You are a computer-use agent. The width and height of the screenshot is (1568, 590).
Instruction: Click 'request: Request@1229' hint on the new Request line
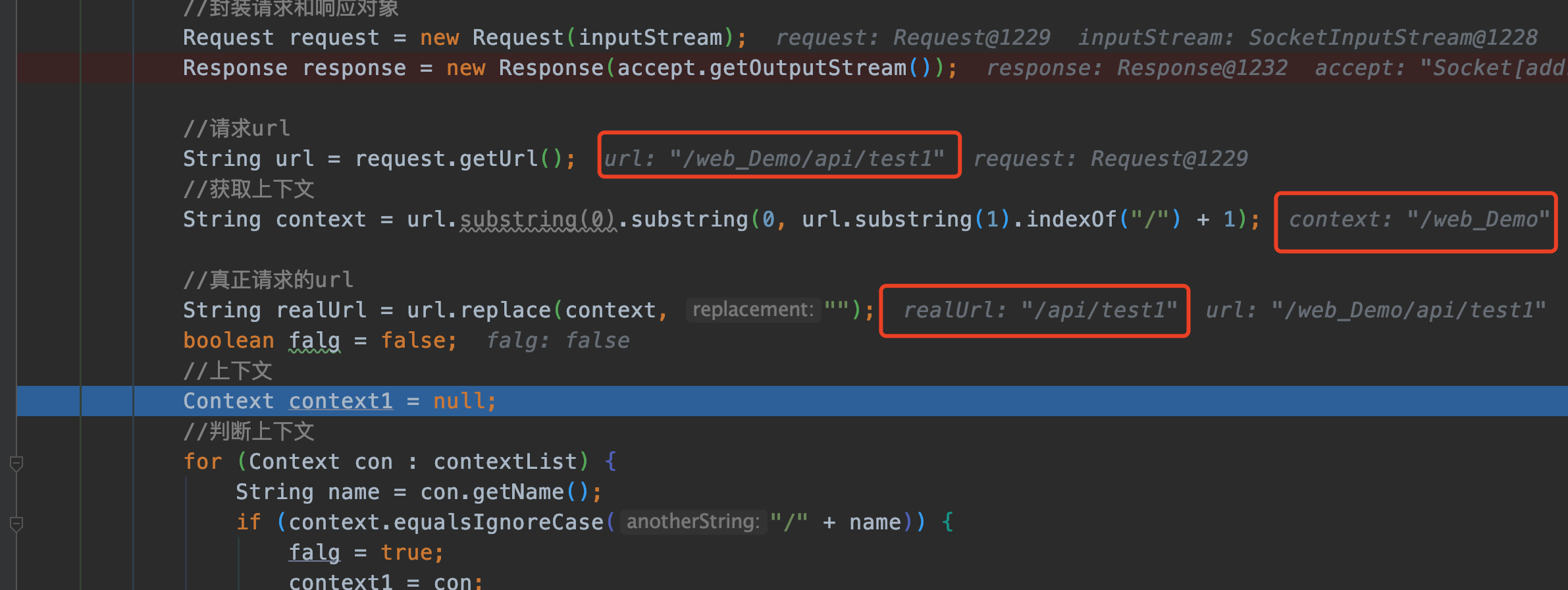tap(912, 38)
